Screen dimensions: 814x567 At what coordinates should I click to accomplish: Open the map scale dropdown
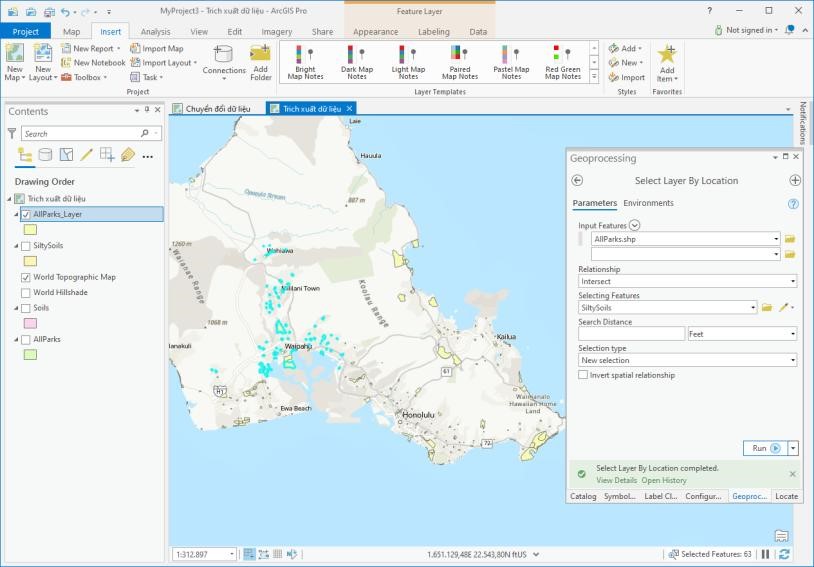pyautogui.click(x=232, y=554)
